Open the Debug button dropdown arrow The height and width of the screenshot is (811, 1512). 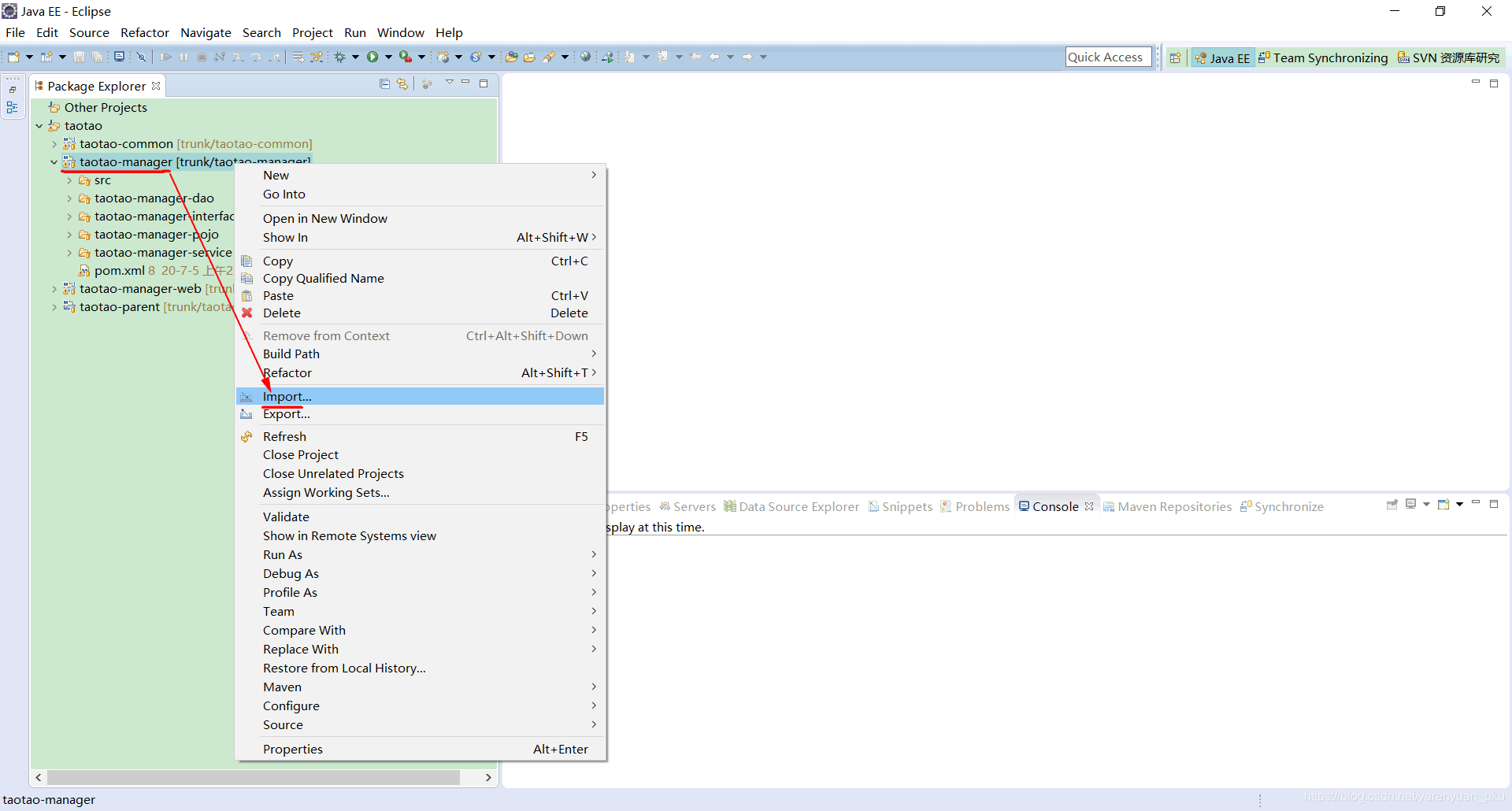coord(355,57)
